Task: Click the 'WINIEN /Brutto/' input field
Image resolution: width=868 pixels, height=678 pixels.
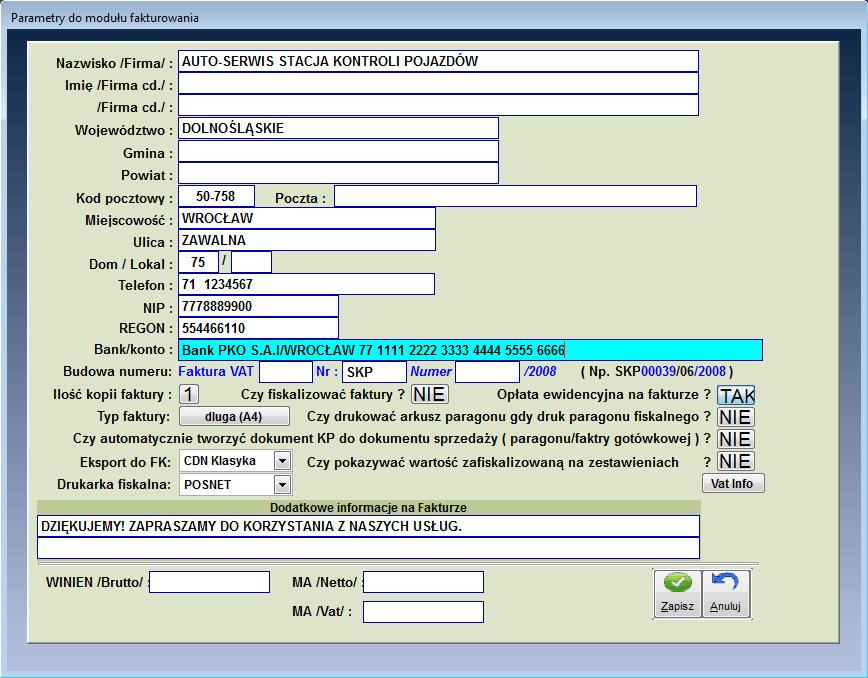Action: pyautogui.click(x=209, y=582)
